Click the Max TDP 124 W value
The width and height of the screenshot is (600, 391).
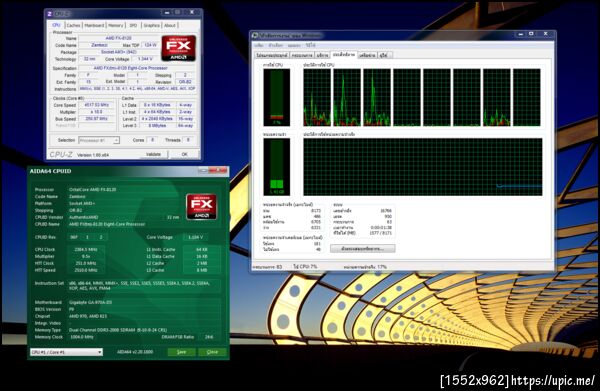tap(151, 45)
